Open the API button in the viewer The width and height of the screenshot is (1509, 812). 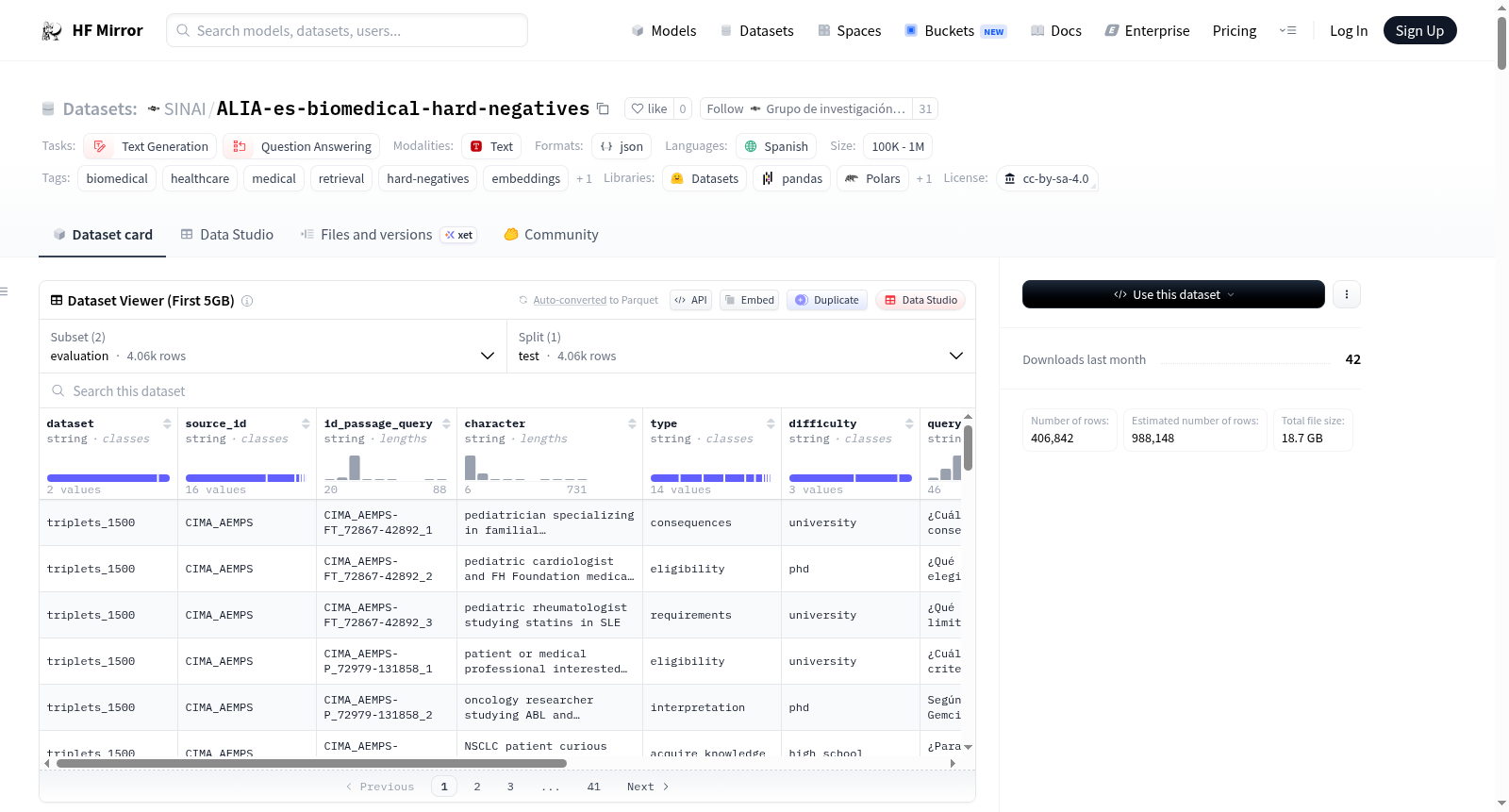pos(690,300)
